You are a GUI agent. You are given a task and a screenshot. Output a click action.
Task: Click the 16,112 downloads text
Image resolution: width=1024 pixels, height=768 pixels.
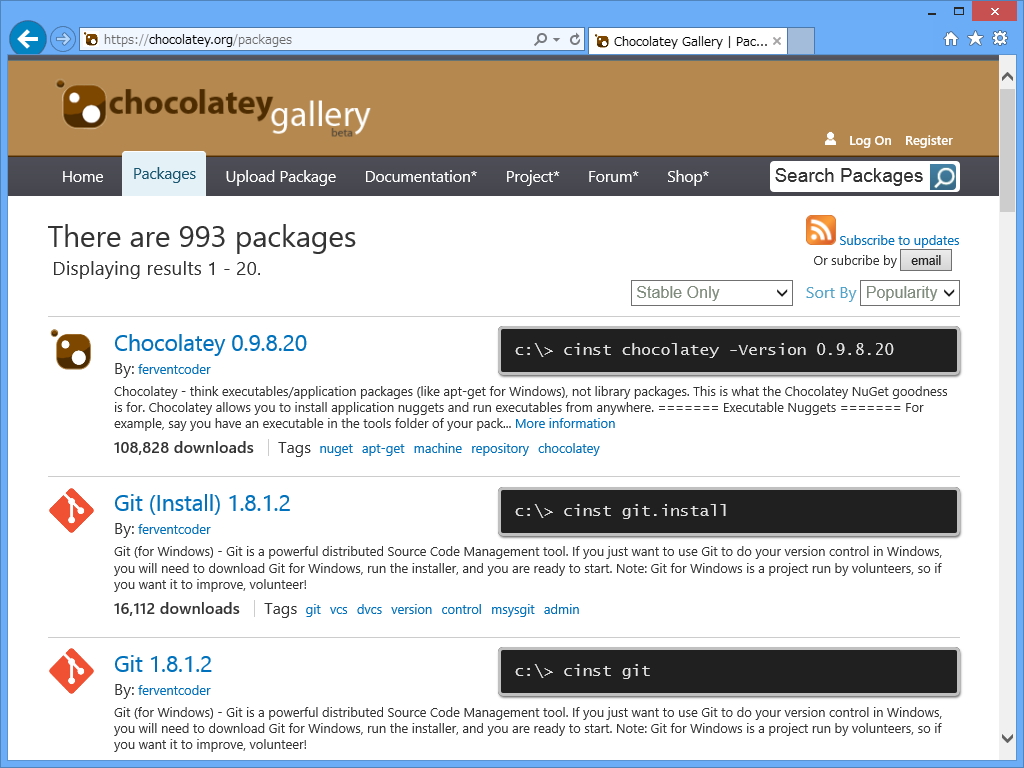pos(176,609)
